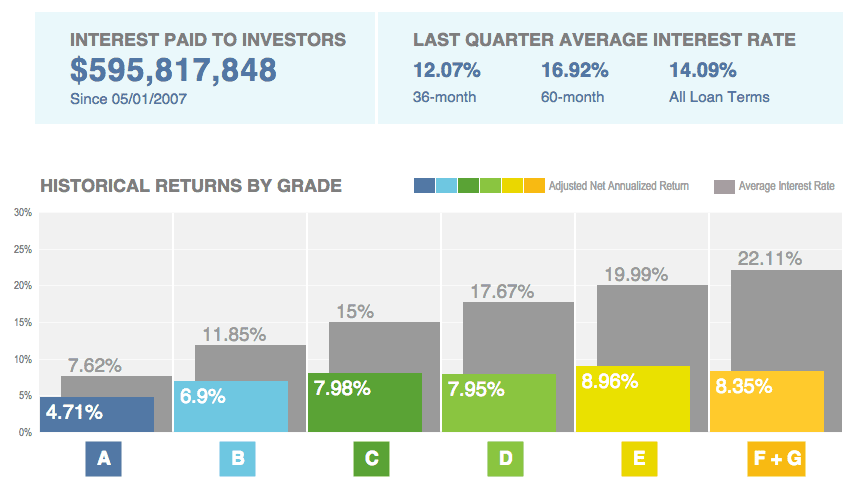Click the 36-month rate label
This screenshot has height=492, width=854.
[x=444, y=97]
